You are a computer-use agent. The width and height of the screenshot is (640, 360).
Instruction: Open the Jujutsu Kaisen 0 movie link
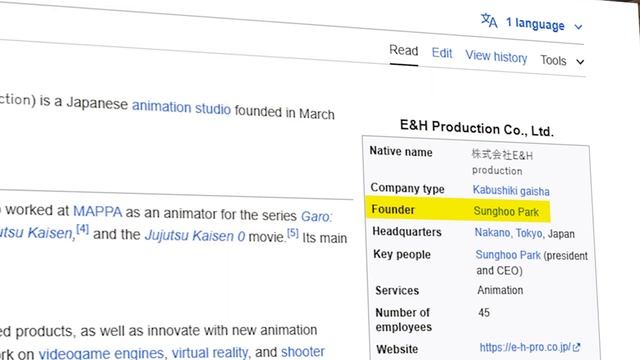[195, 236]
